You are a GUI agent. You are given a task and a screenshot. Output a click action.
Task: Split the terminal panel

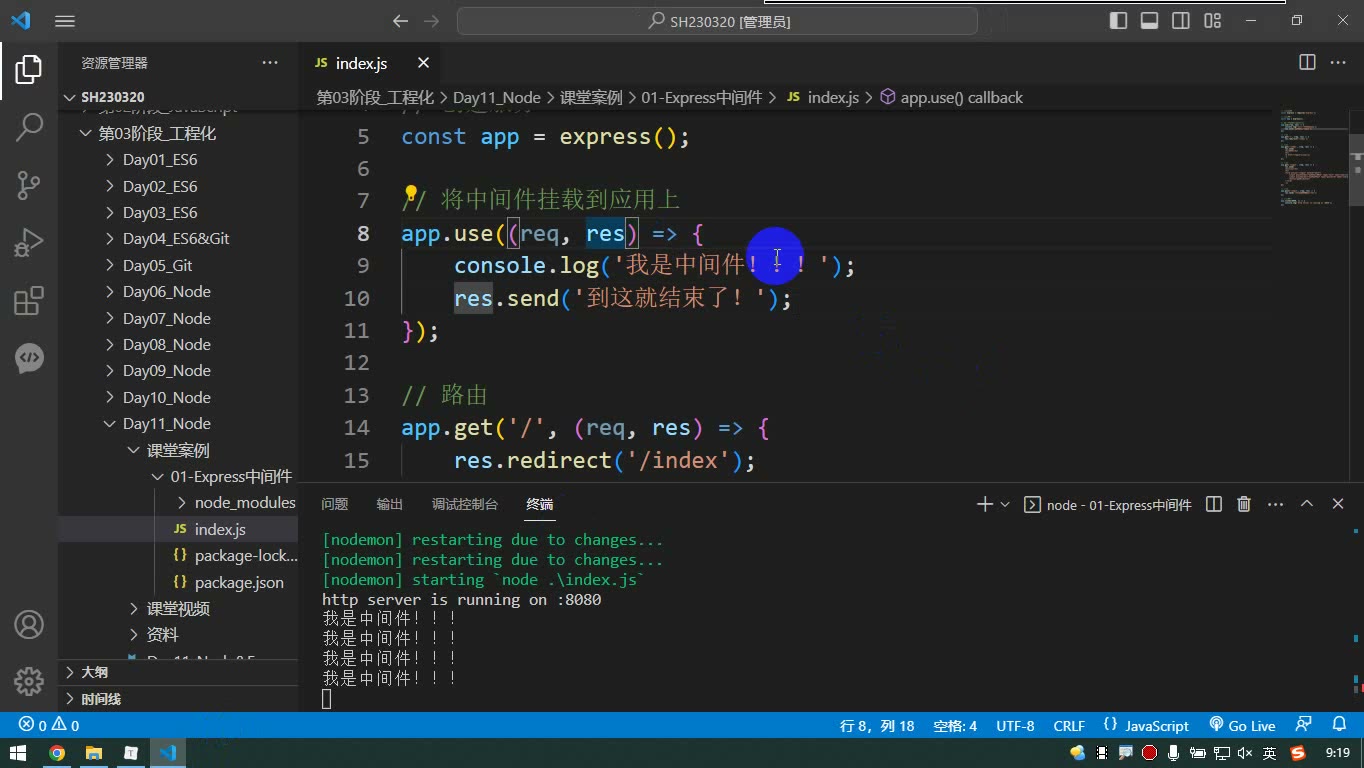click(1214, 504)
